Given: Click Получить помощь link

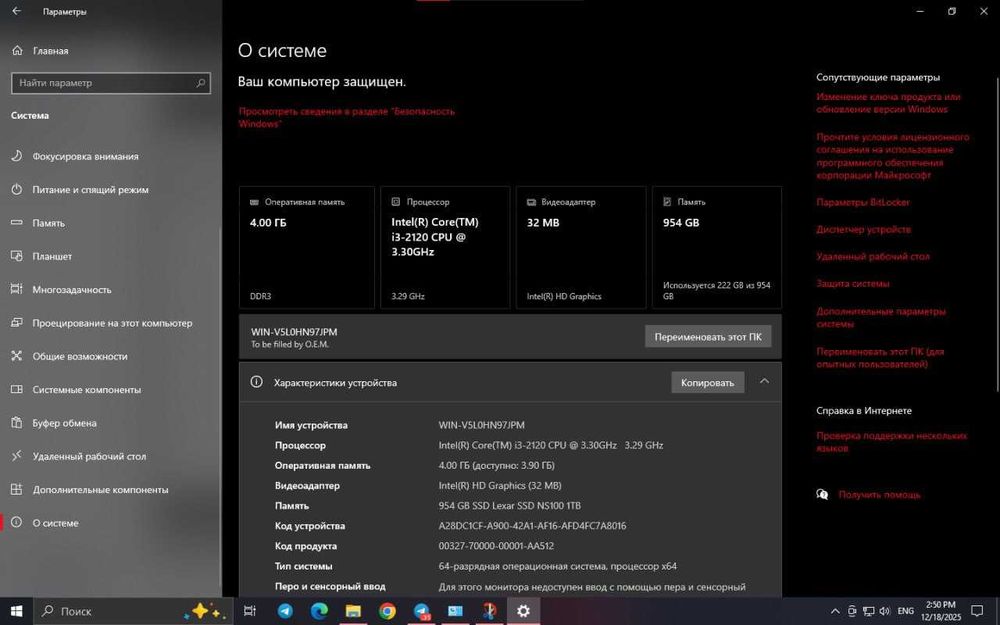Looking at the screenshot, I should [x=879, y=495].
